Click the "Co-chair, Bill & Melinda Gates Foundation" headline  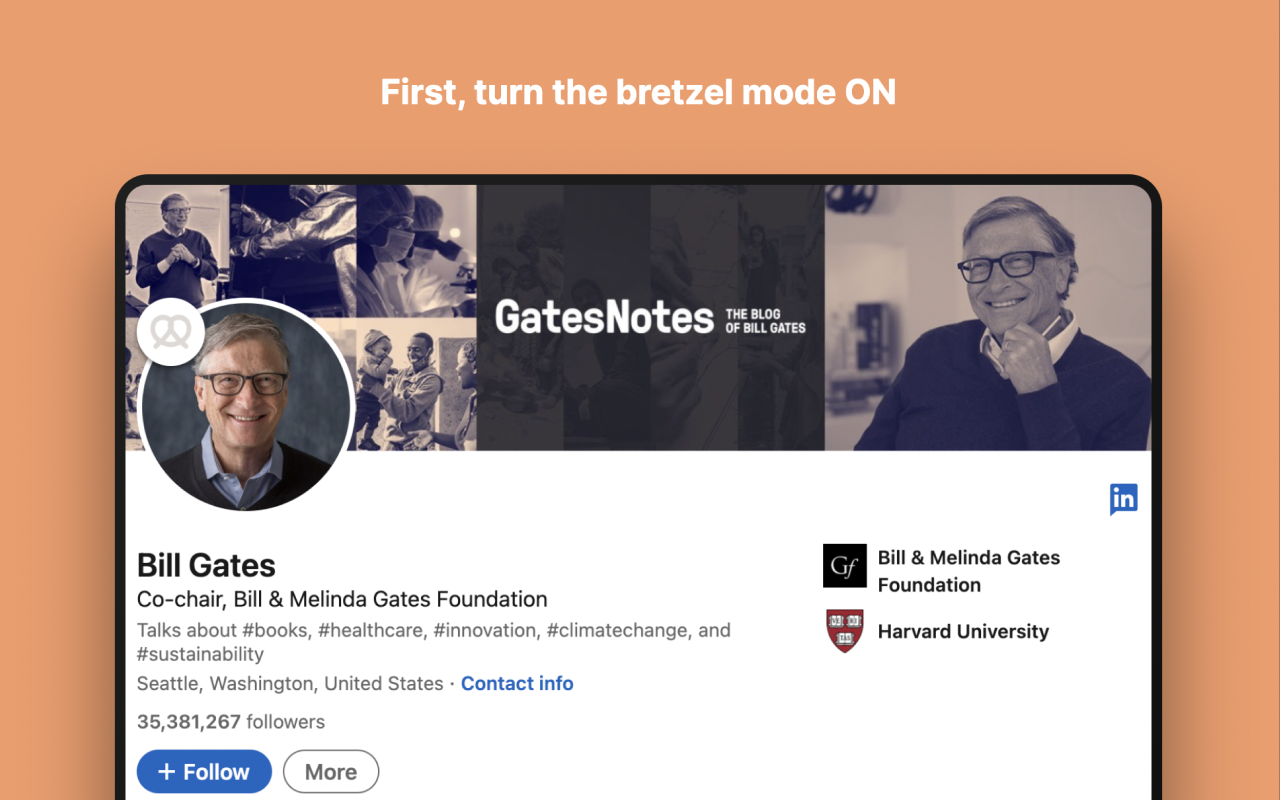tap(342, 600)
